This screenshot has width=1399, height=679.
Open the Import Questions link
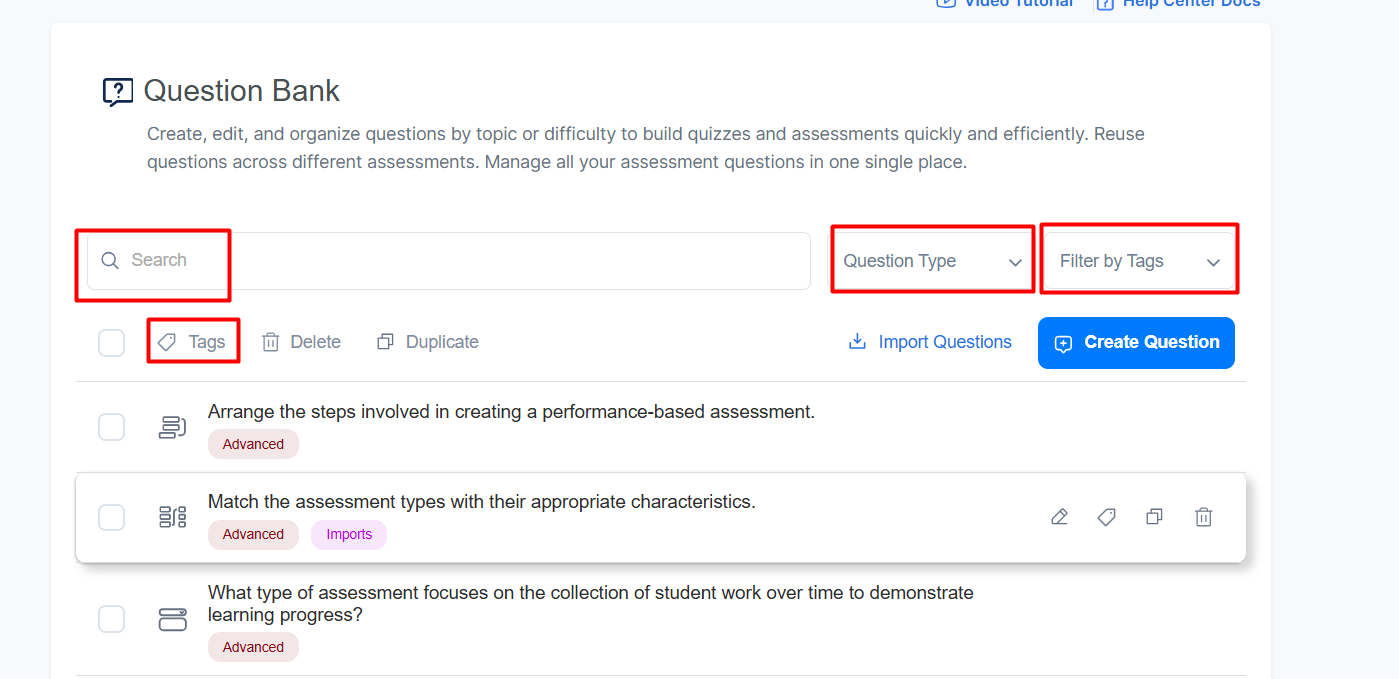[x=930, y=342]
